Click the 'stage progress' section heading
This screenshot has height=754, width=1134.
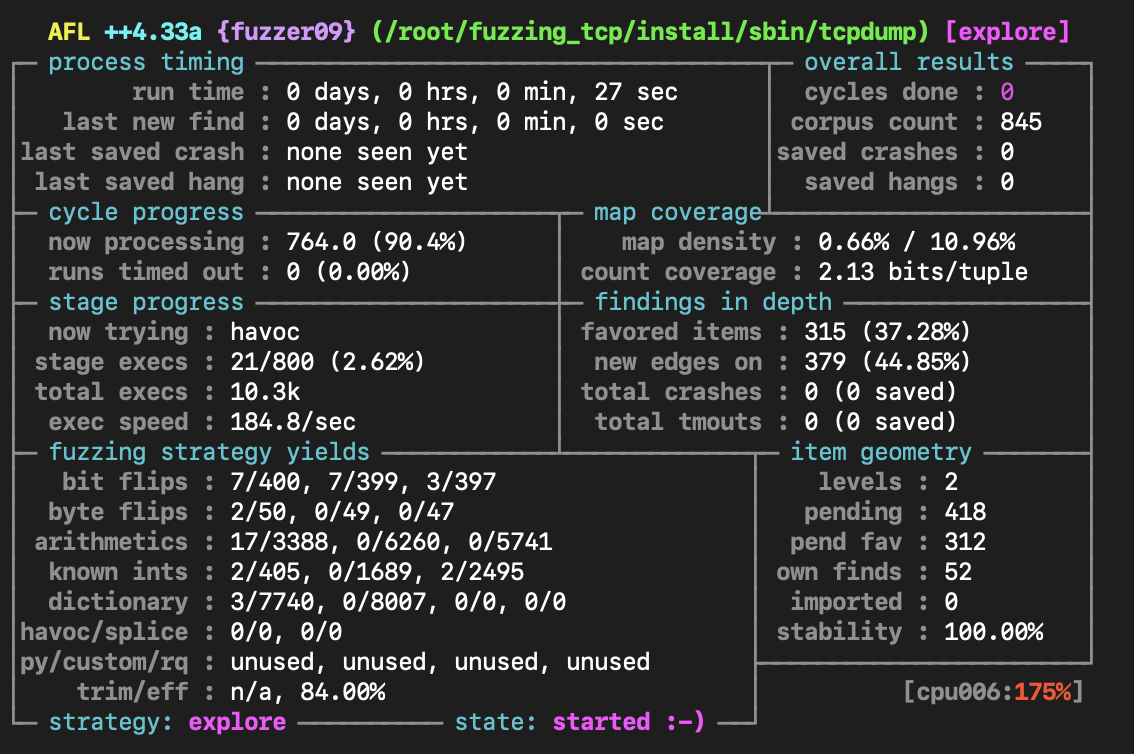point(146,302)
